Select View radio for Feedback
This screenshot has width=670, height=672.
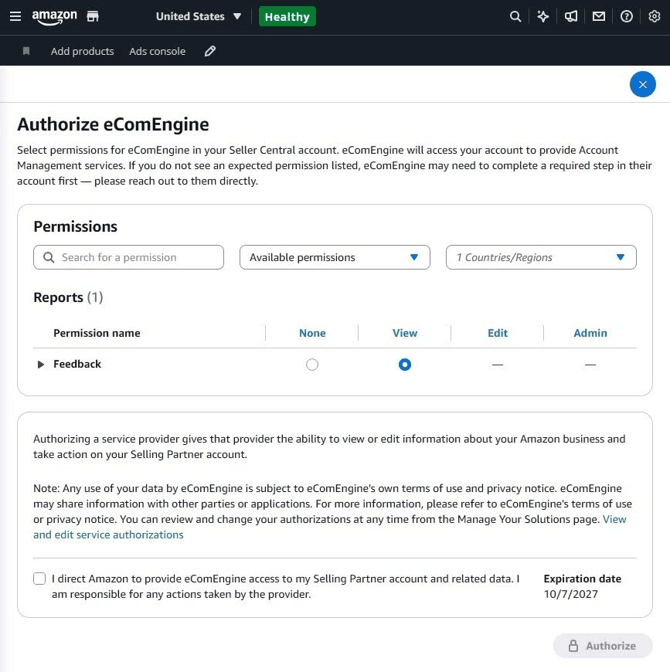[x=405, y=364]
